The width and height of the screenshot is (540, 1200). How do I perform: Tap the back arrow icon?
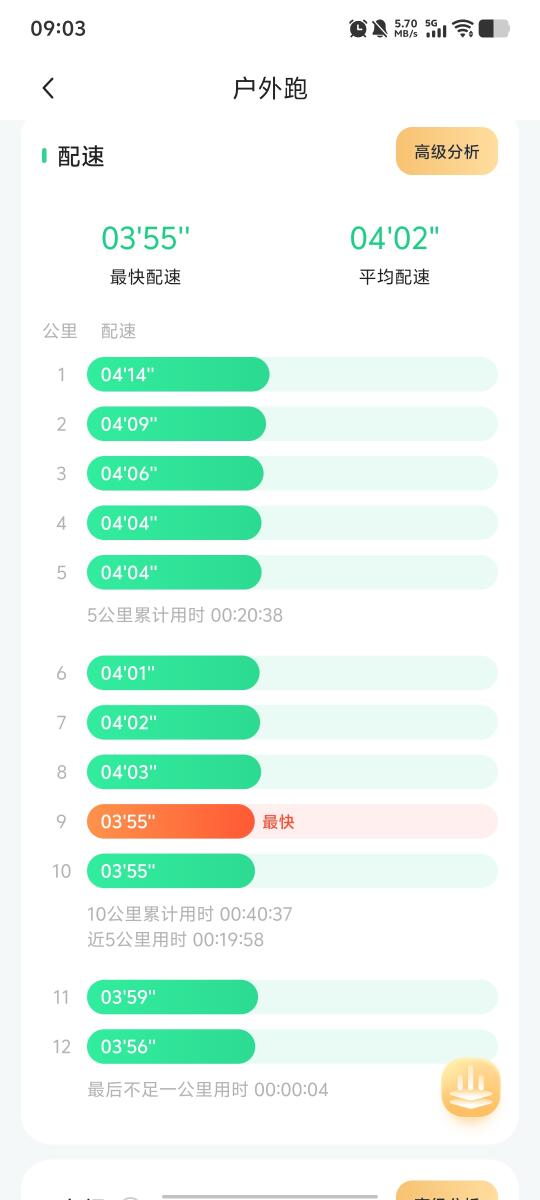[x=48, y=88]
